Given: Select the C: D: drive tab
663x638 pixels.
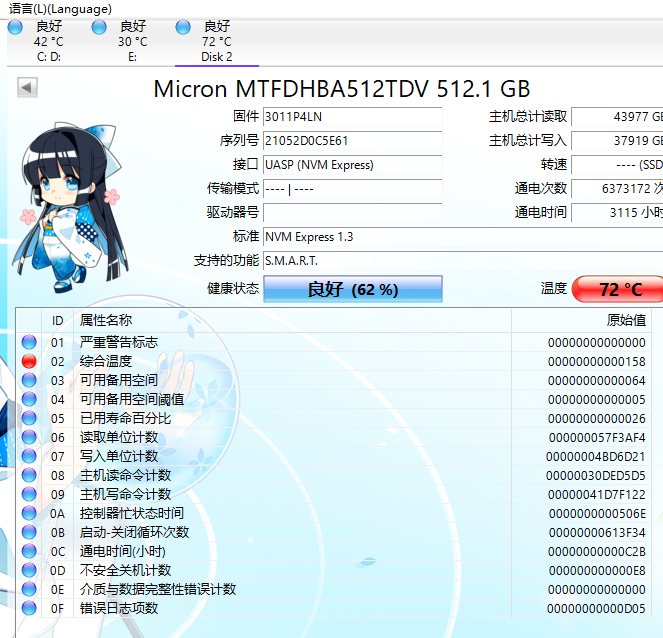Looking at the screenshot, I should click(49, 41).
